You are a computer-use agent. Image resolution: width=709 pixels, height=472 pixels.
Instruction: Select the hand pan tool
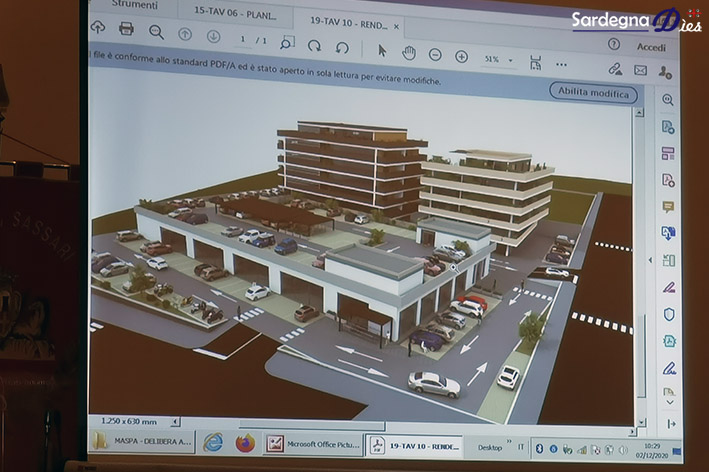[x=409, y=53]
